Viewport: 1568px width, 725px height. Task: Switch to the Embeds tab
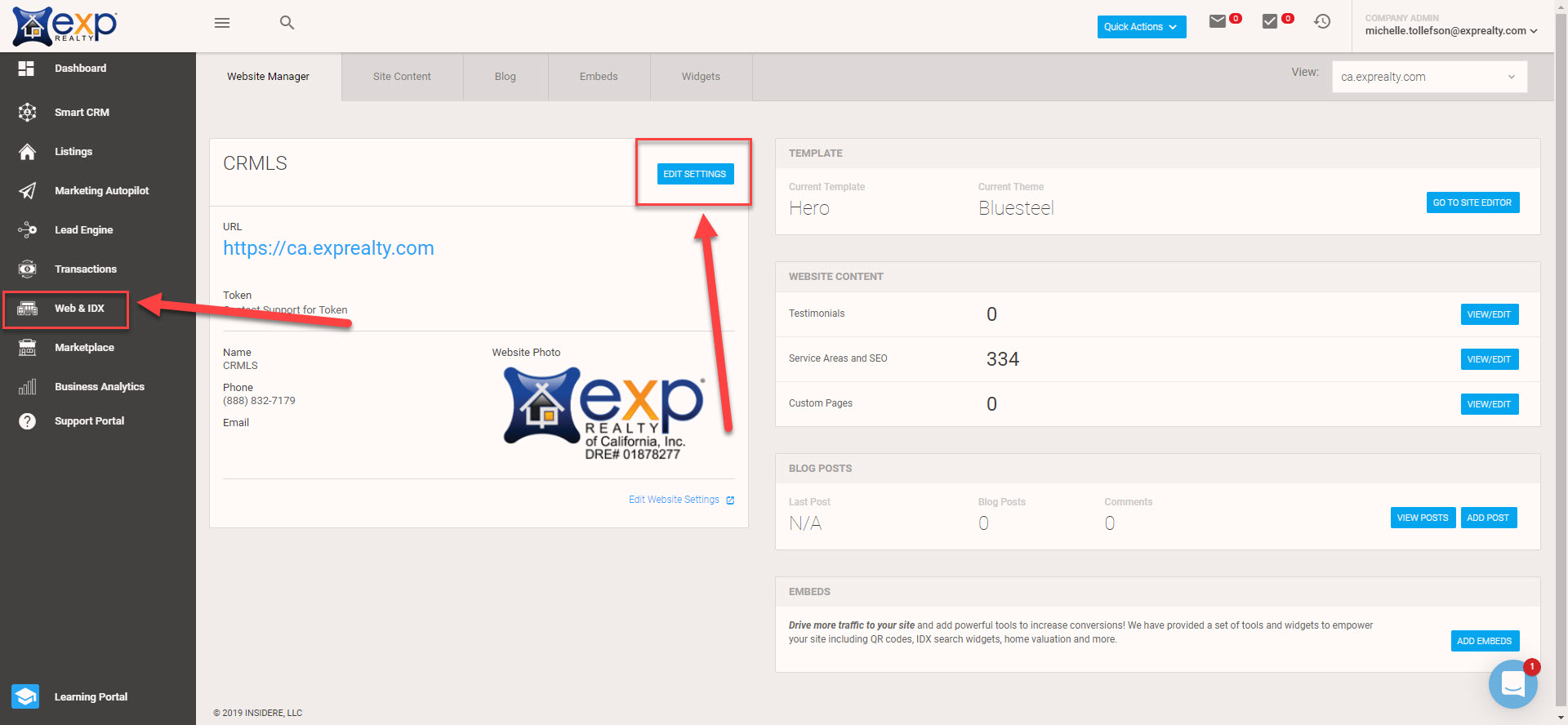click(x=599, y=77)
